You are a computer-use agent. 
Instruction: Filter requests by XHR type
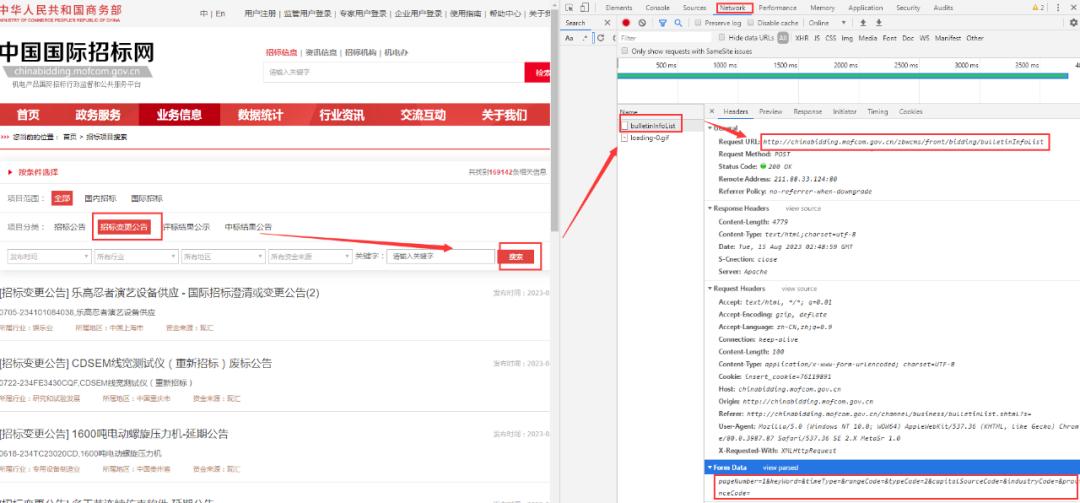pyautogui.click(x=802, y=38)
